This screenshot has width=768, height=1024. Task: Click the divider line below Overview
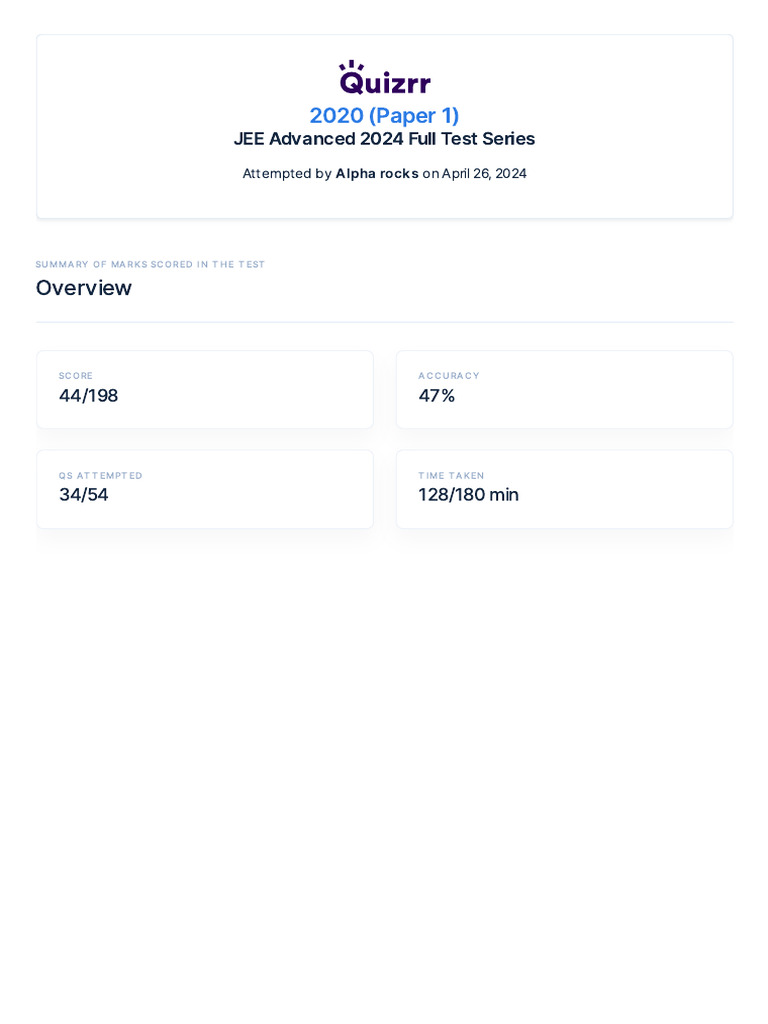pyautogui.click(x=384, y=322)
